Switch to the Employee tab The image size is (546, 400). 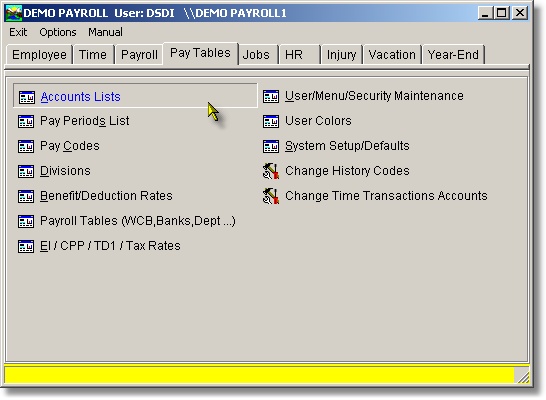pos(39,55)
